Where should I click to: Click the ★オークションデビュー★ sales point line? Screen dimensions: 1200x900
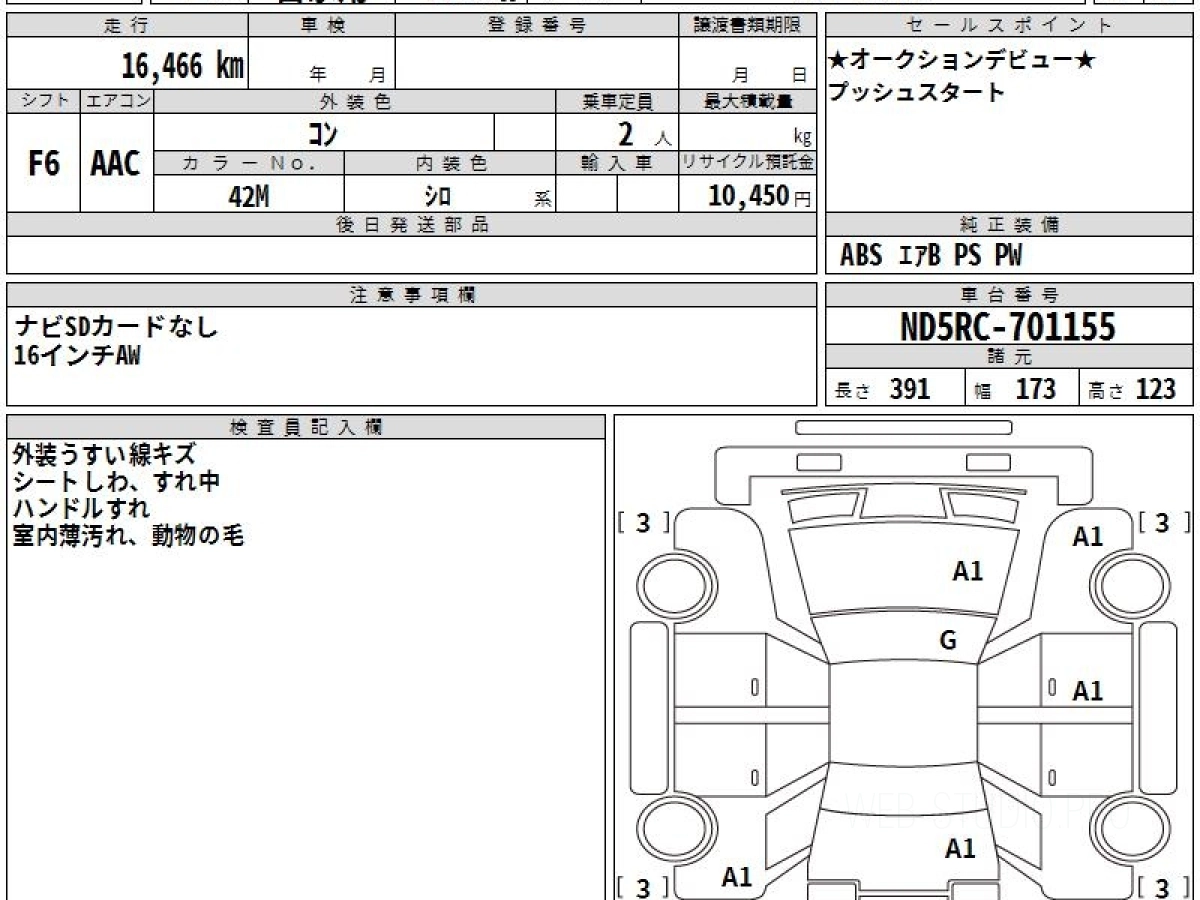(x=962, y=62)
